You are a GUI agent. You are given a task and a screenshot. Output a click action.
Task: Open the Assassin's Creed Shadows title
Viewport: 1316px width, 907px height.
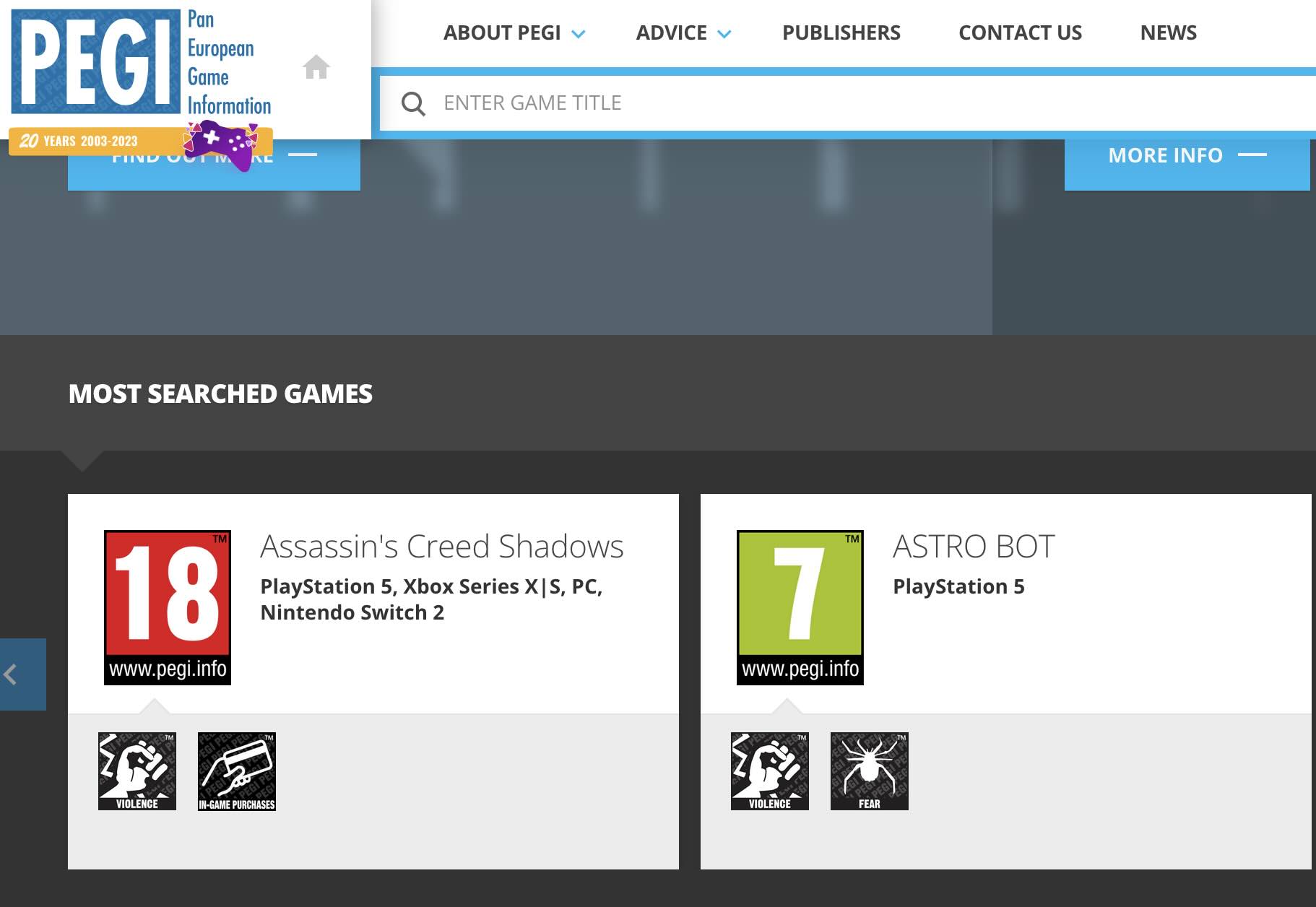pyautogui.click(x=442, y=547)
